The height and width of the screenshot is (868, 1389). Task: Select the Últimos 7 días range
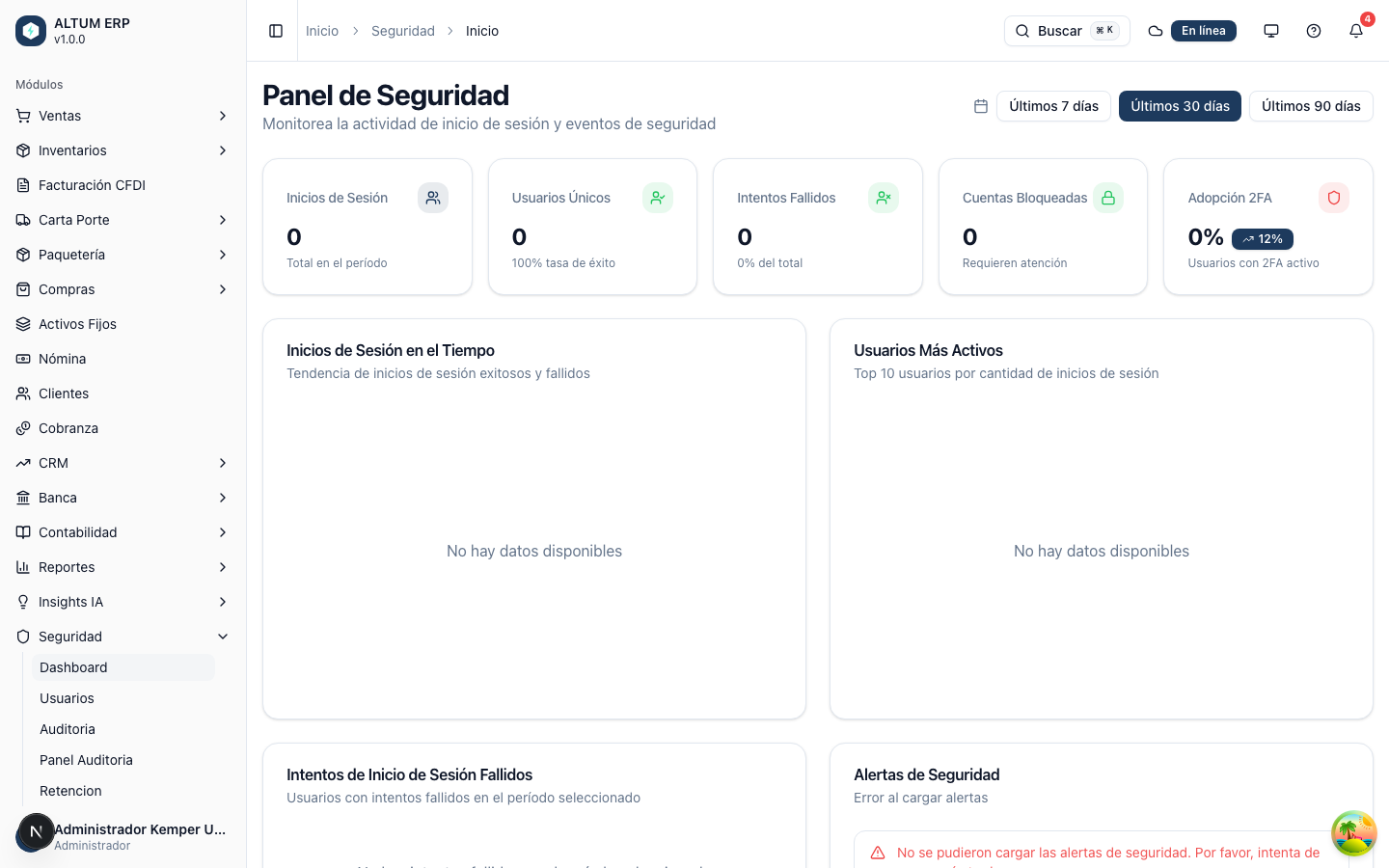point(1053,106)
